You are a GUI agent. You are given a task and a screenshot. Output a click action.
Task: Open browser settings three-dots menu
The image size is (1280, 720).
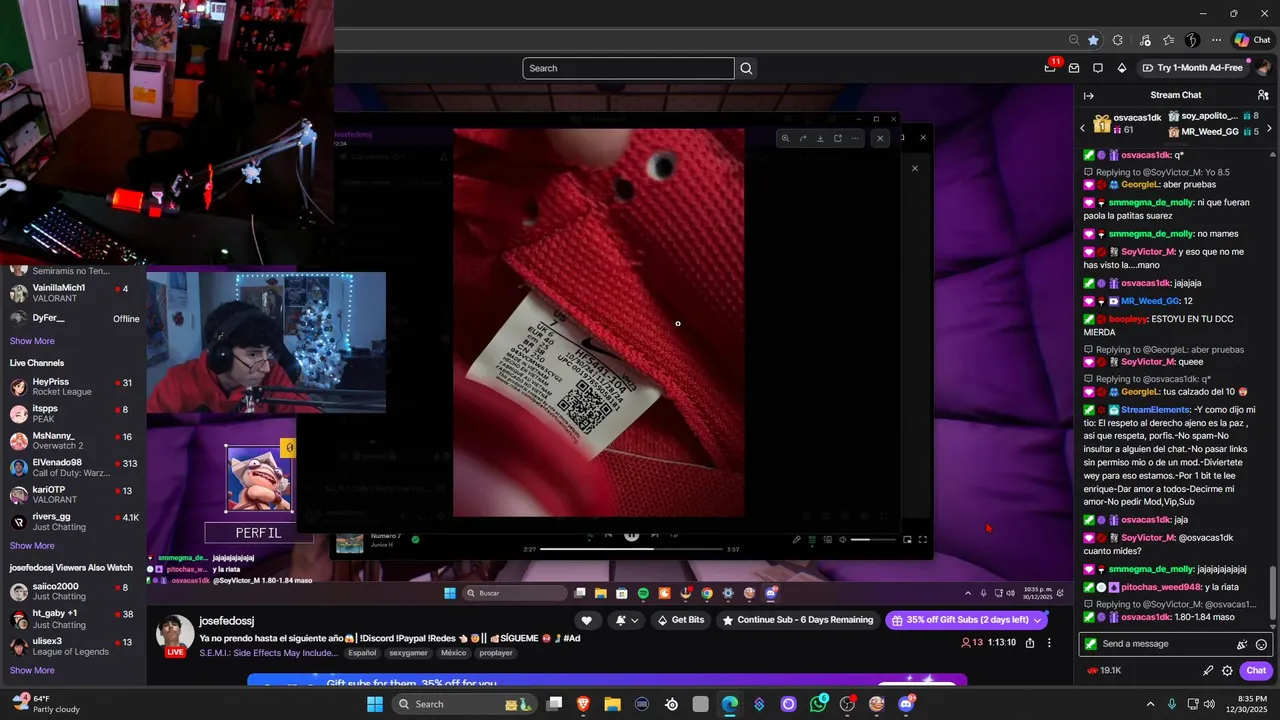(x=1216, y=40)
